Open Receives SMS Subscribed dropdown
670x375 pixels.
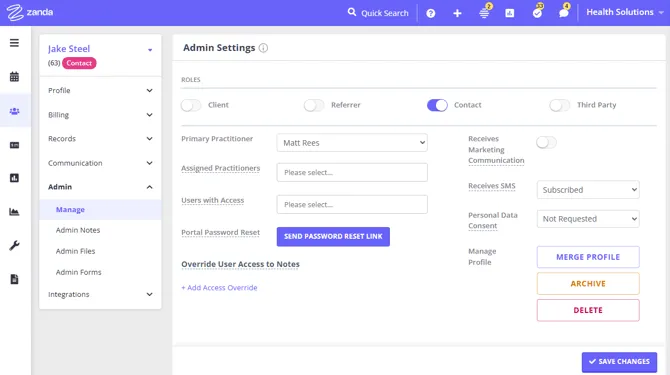588,190
